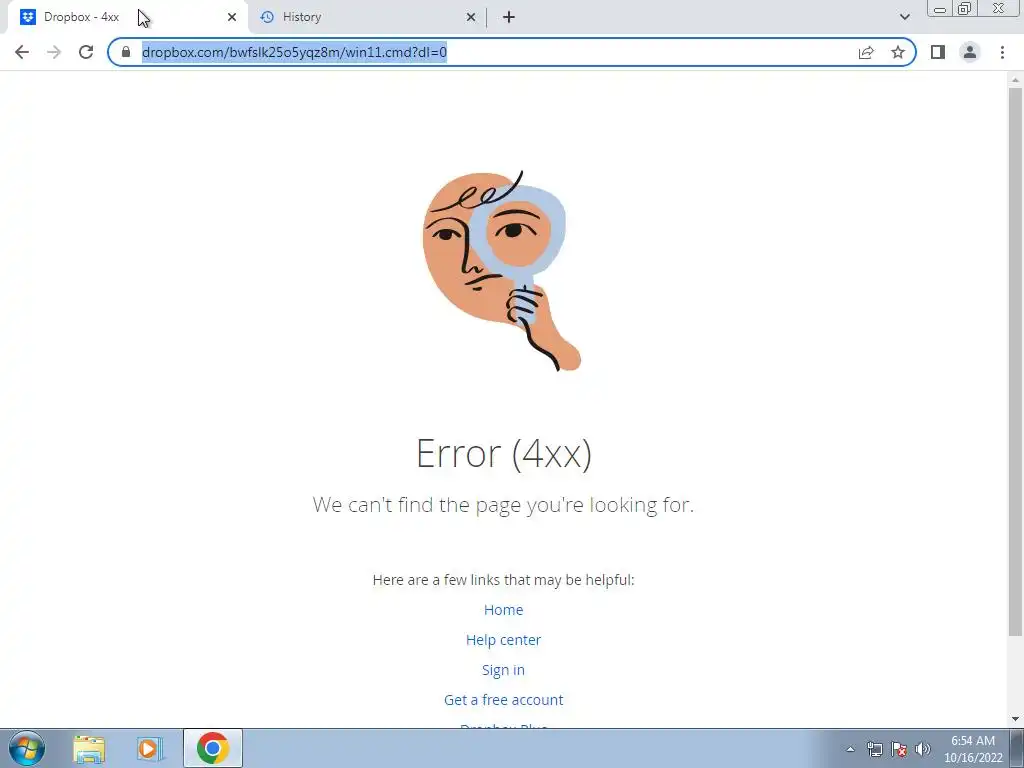Close the Chrome window

point(999,9)
